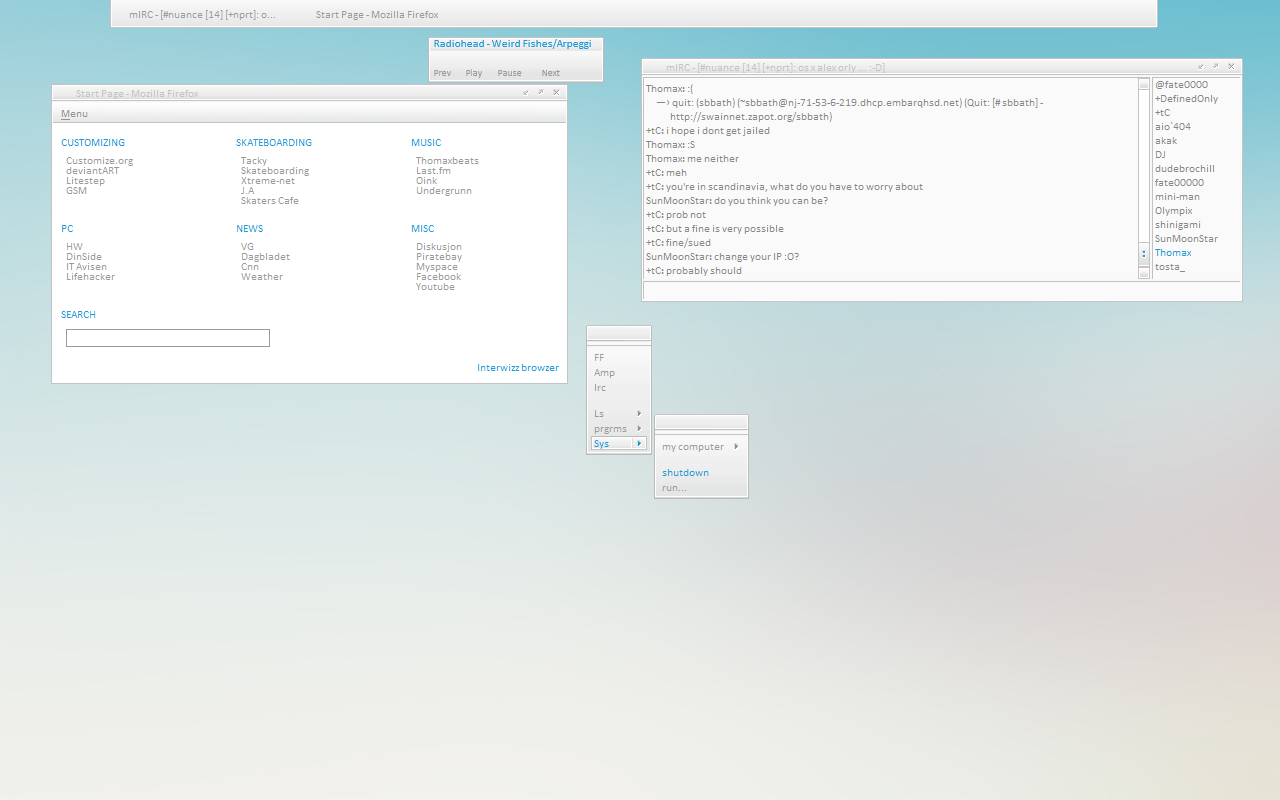Select shinigami in the nick list
The image size is (1280, 800).
tap(1178, 225)
